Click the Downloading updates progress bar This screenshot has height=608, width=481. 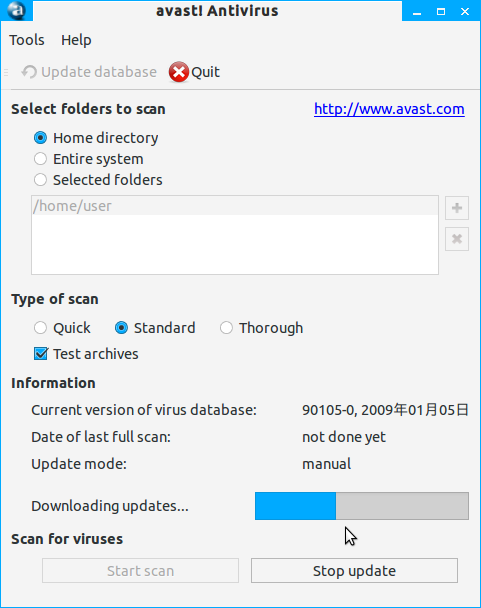click(x=362, y=506)
